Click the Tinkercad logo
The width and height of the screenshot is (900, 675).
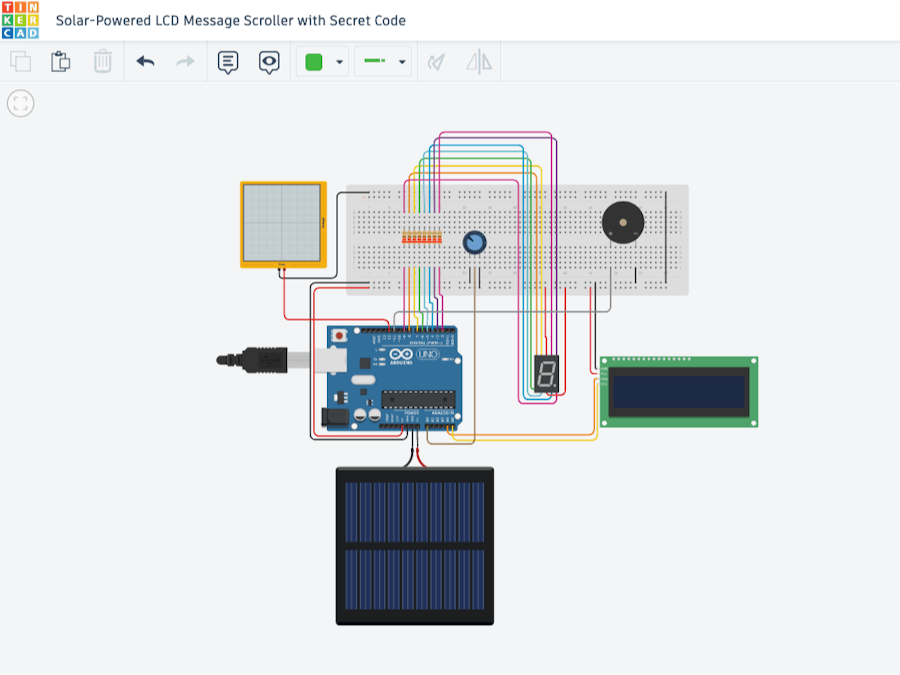[20, 20]
